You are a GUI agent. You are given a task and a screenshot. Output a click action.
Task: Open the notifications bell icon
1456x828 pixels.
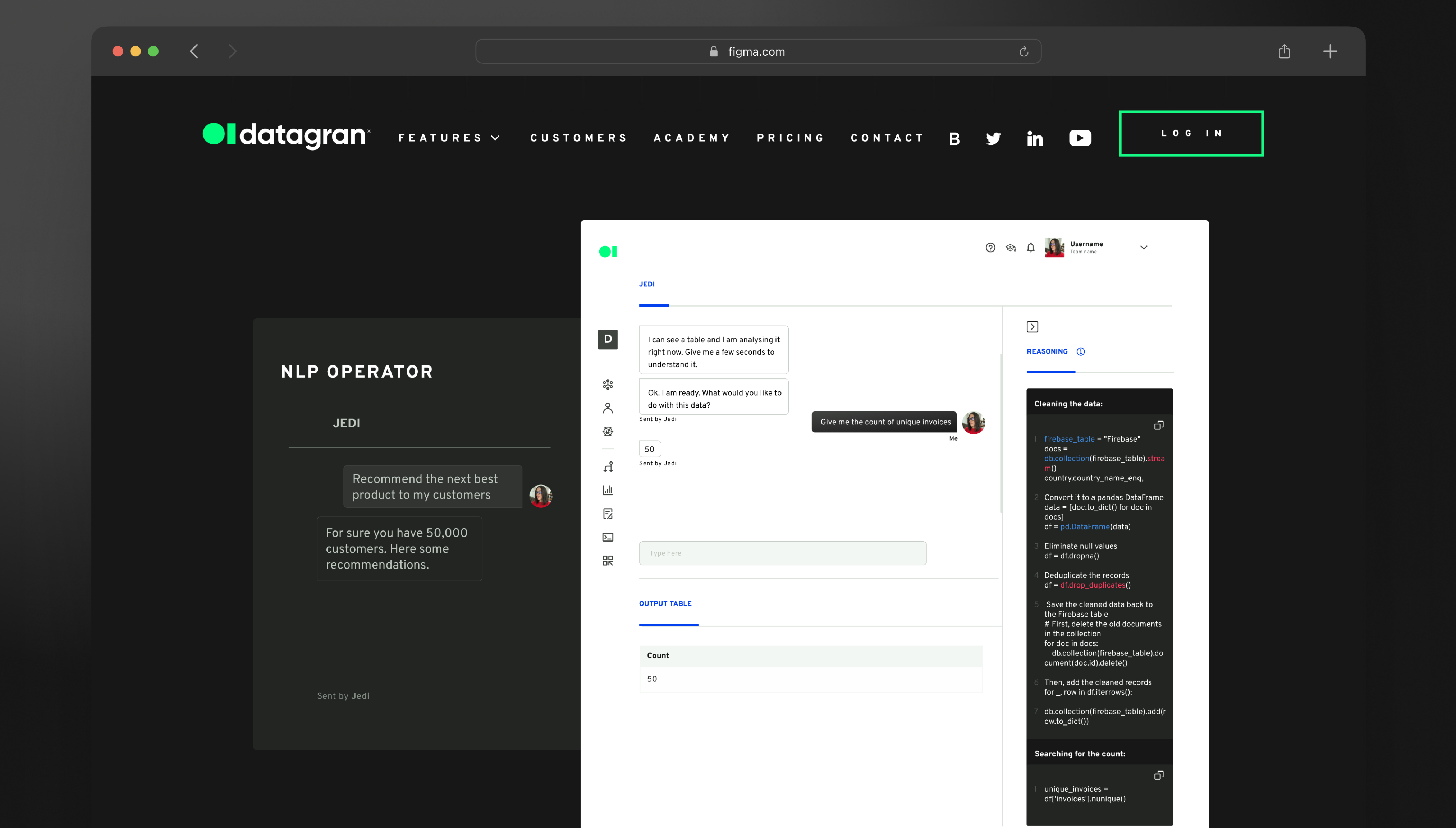pos(1031,247)
